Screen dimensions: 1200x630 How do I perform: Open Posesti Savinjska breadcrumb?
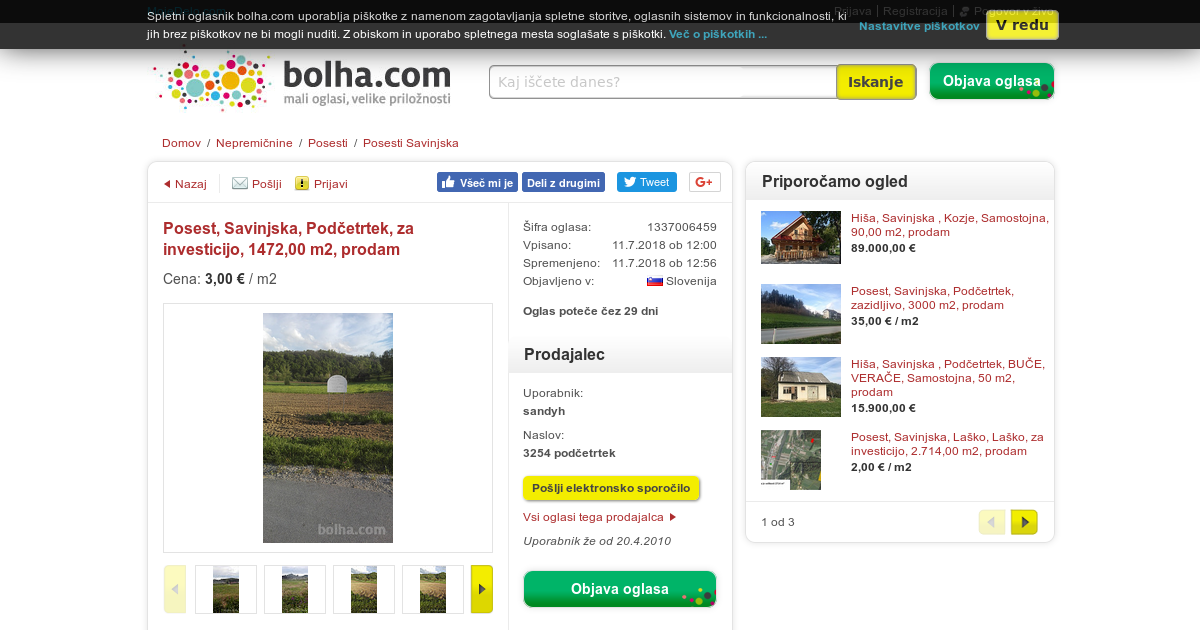411,143
